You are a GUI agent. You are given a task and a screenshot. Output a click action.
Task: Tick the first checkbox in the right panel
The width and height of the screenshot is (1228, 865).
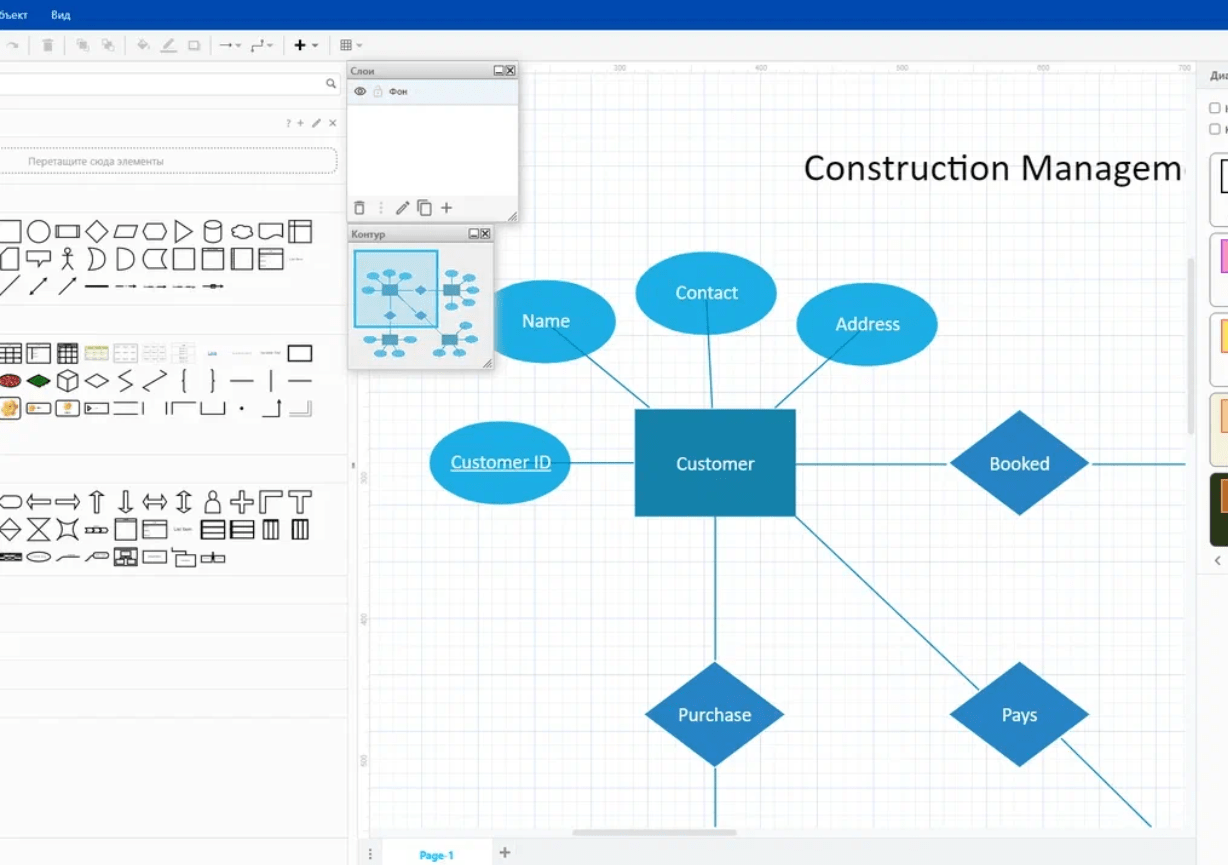click(1214, 108)
